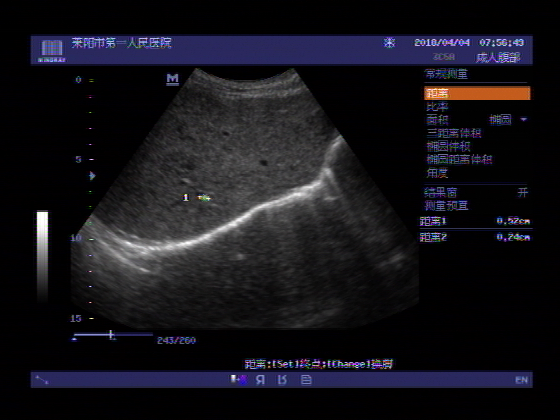
Task: Select the highlighted 距离 measurement item
Action: pyautogui.click(x=477, y=94)
